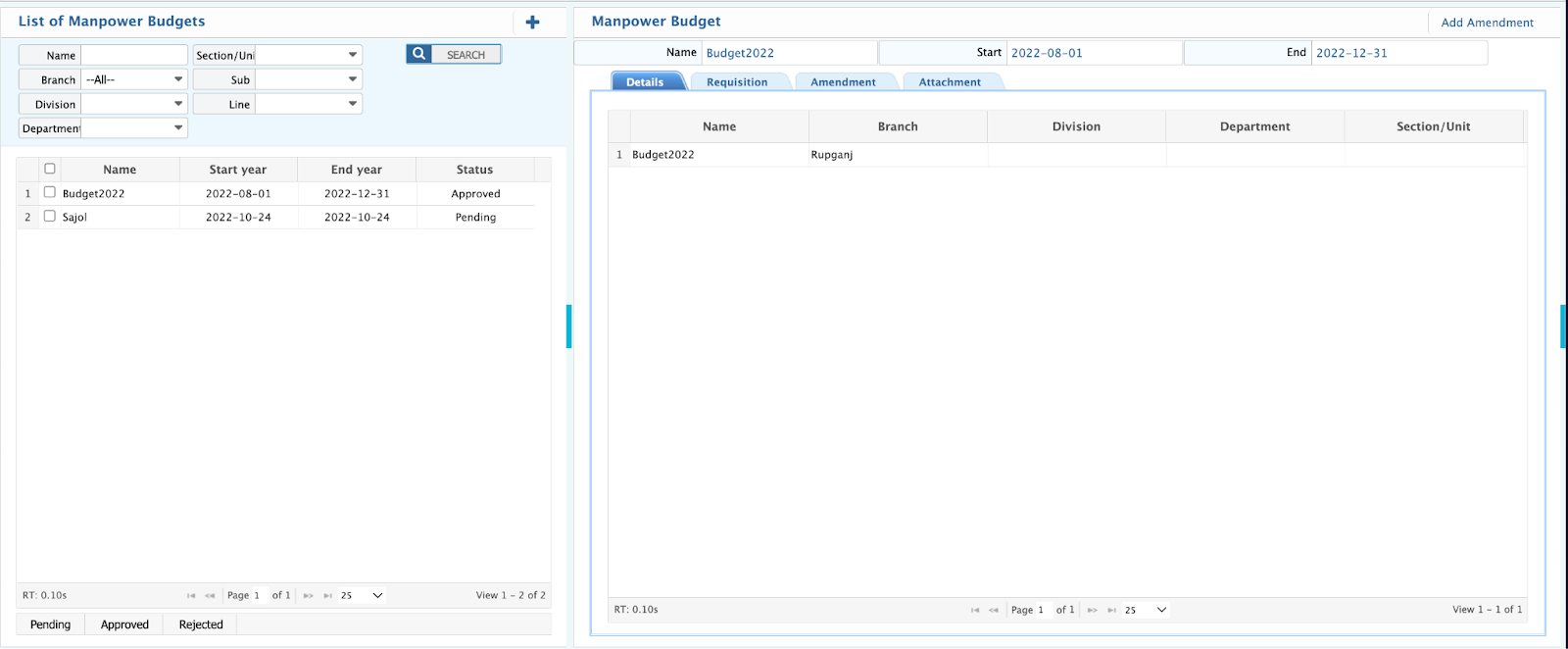1568x649 pixels.
Task: Click the Add Amendment link
Action: tap(1487, 23)
